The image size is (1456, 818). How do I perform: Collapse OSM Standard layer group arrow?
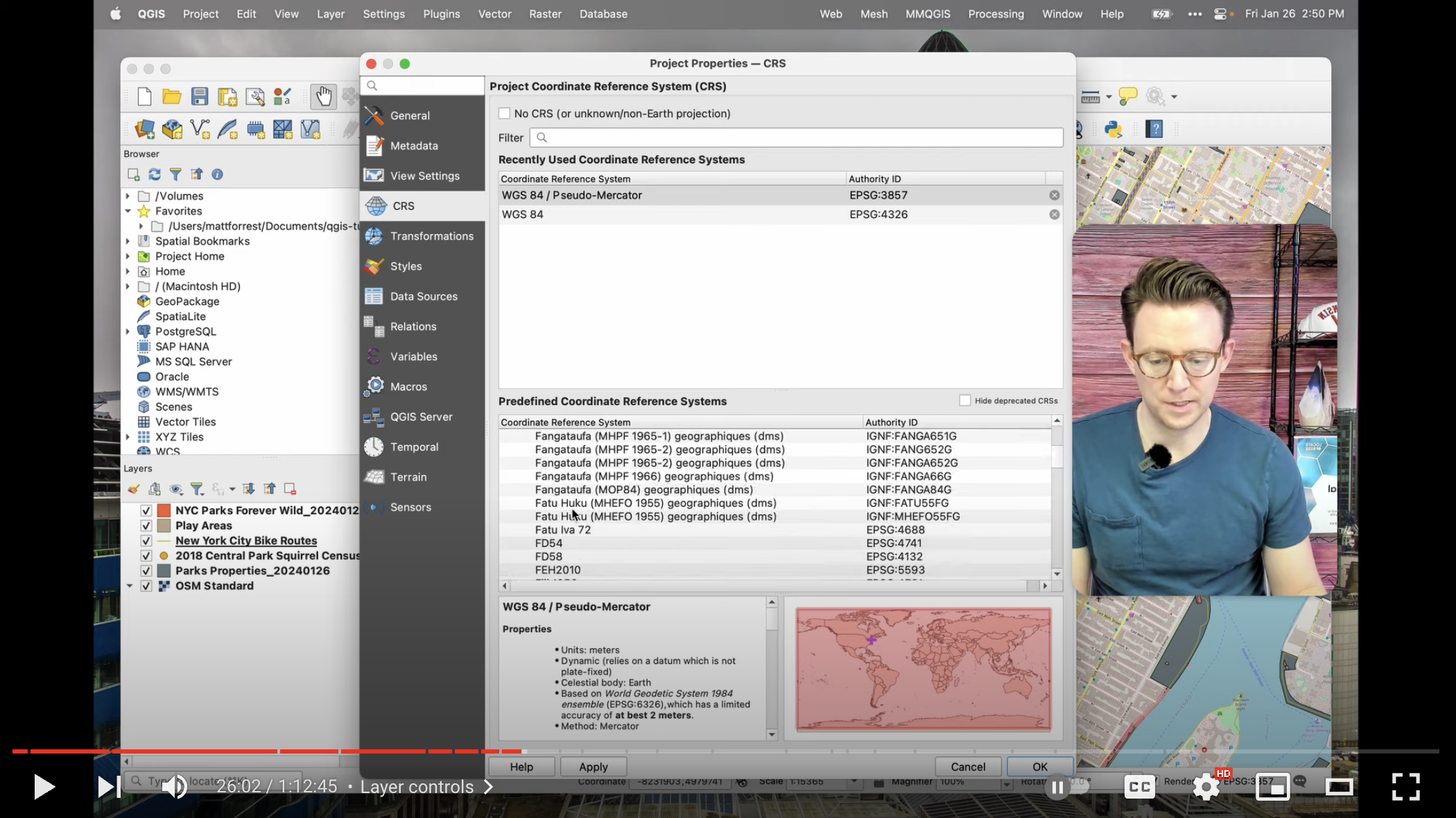click(x=130, y=586)
